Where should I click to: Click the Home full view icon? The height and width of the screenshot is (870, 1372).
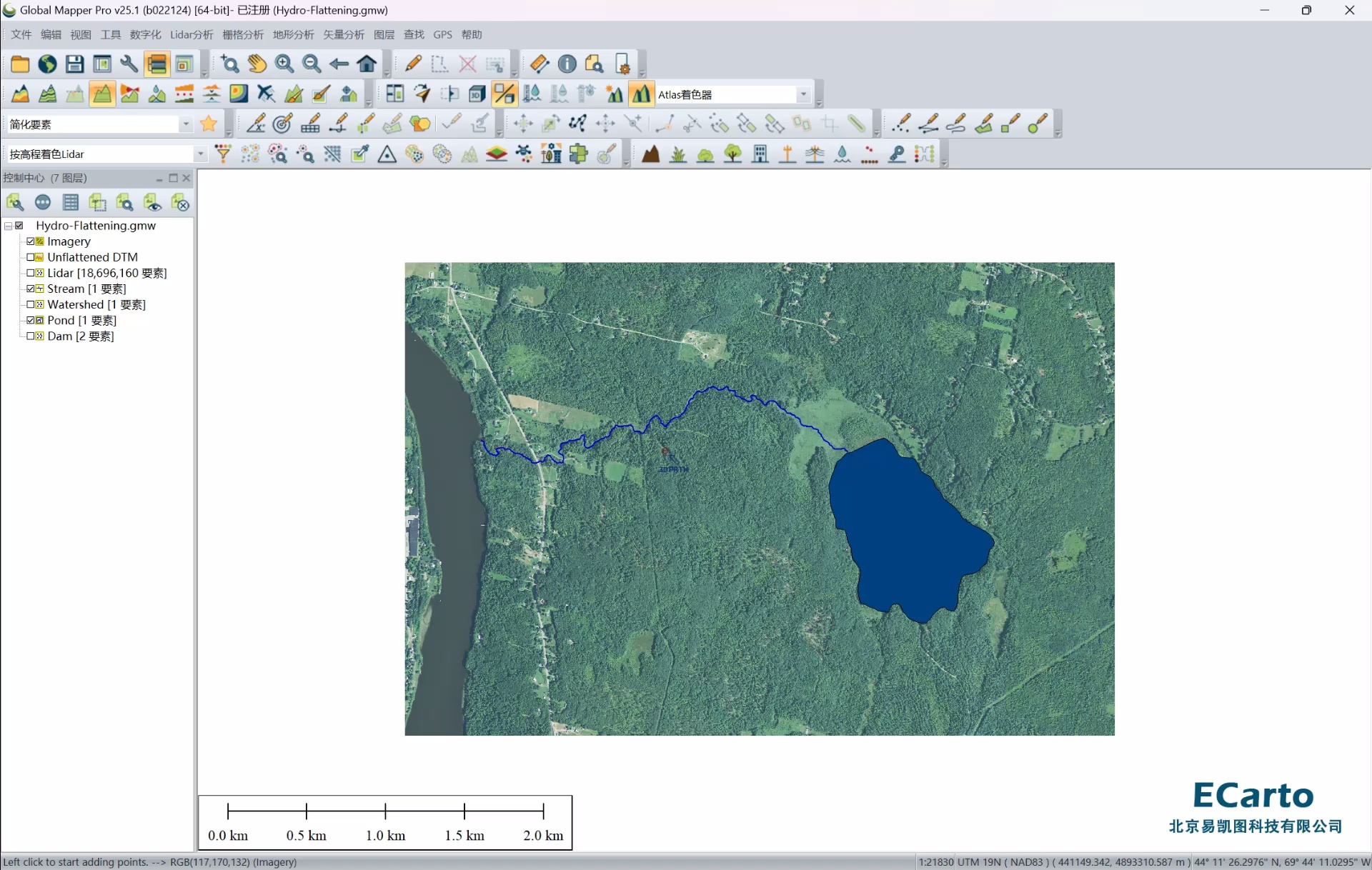click(x=367, y=64)
